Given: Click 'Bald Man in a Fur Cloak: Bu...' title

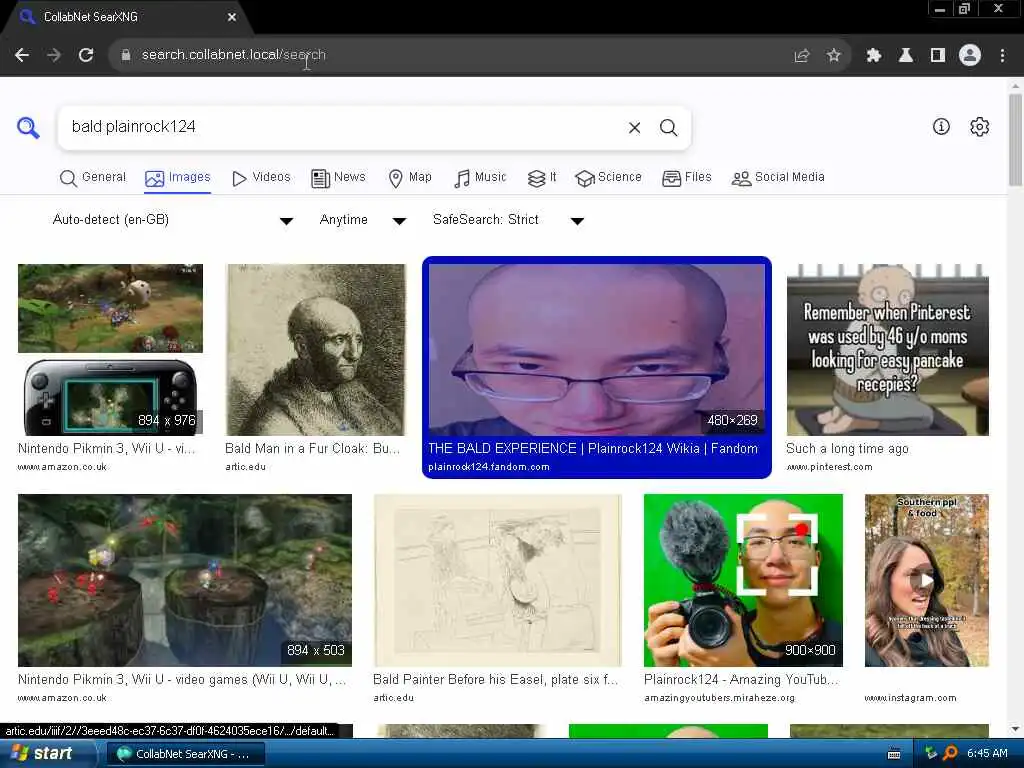Looking at the screenshot, I should coord(312,449).
